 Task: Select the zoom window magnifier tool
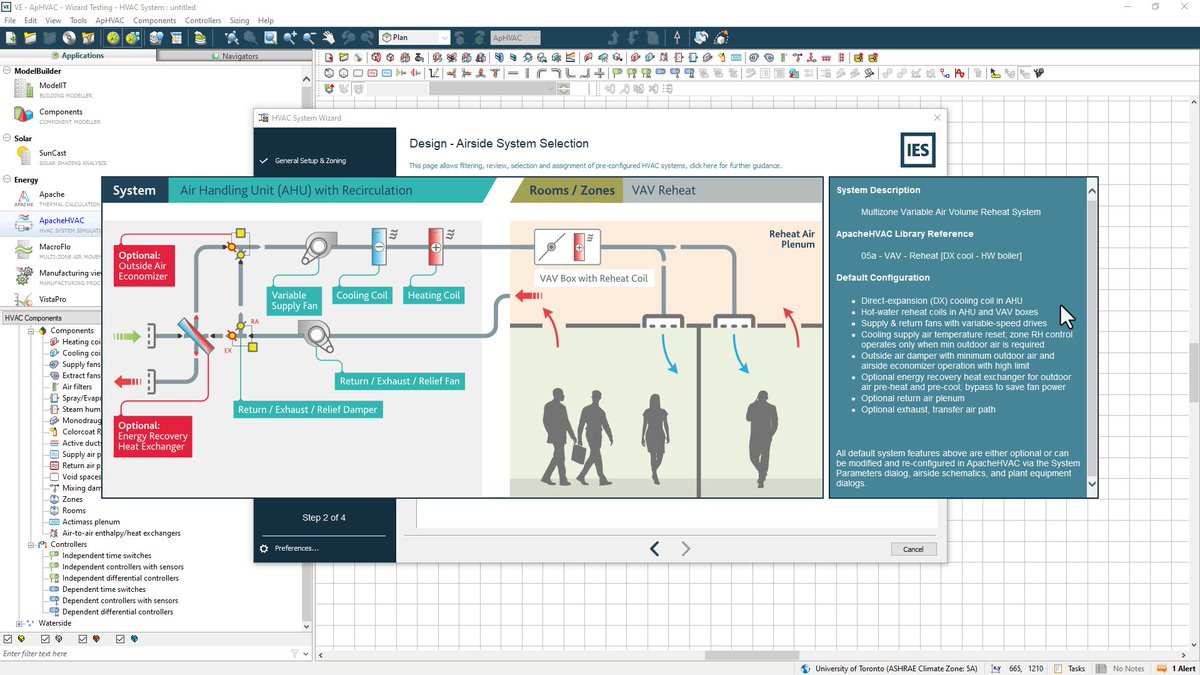point(271,38)
